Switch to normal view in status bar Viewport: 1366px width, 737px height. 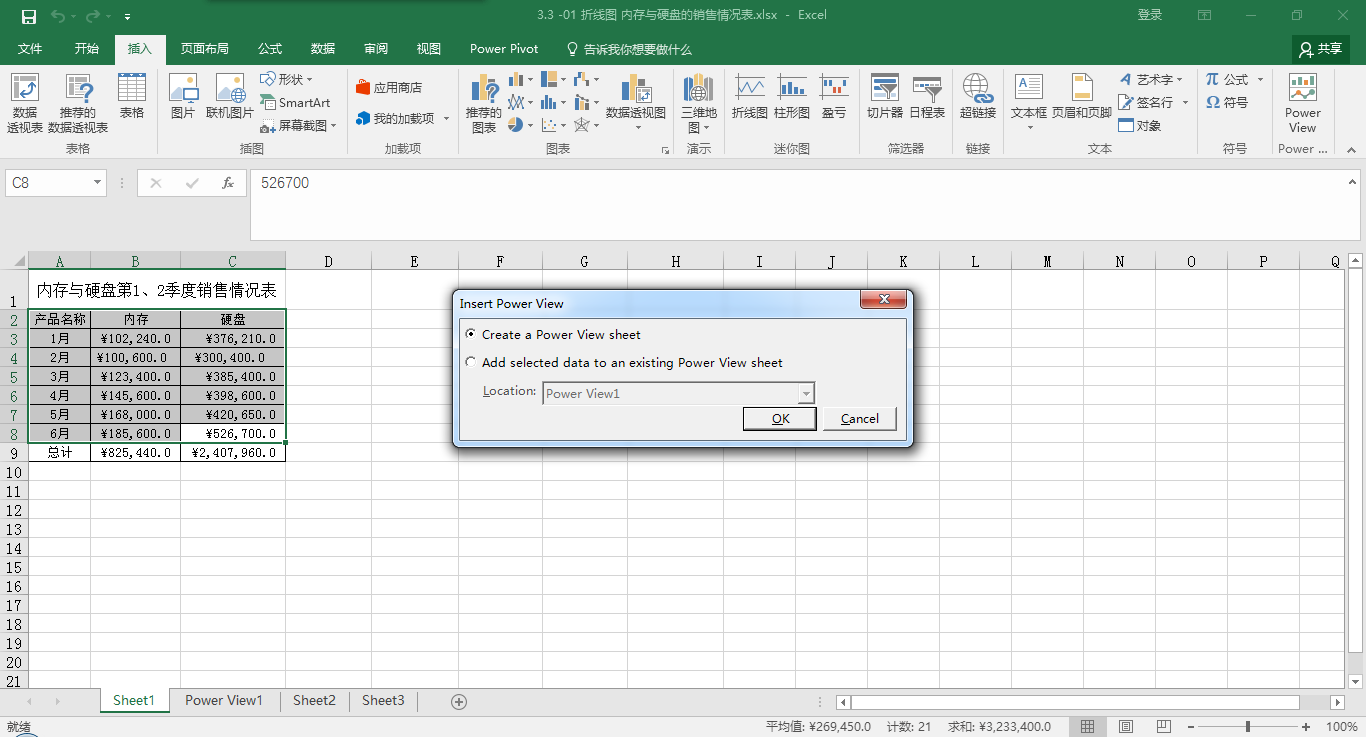point(1088,727)
